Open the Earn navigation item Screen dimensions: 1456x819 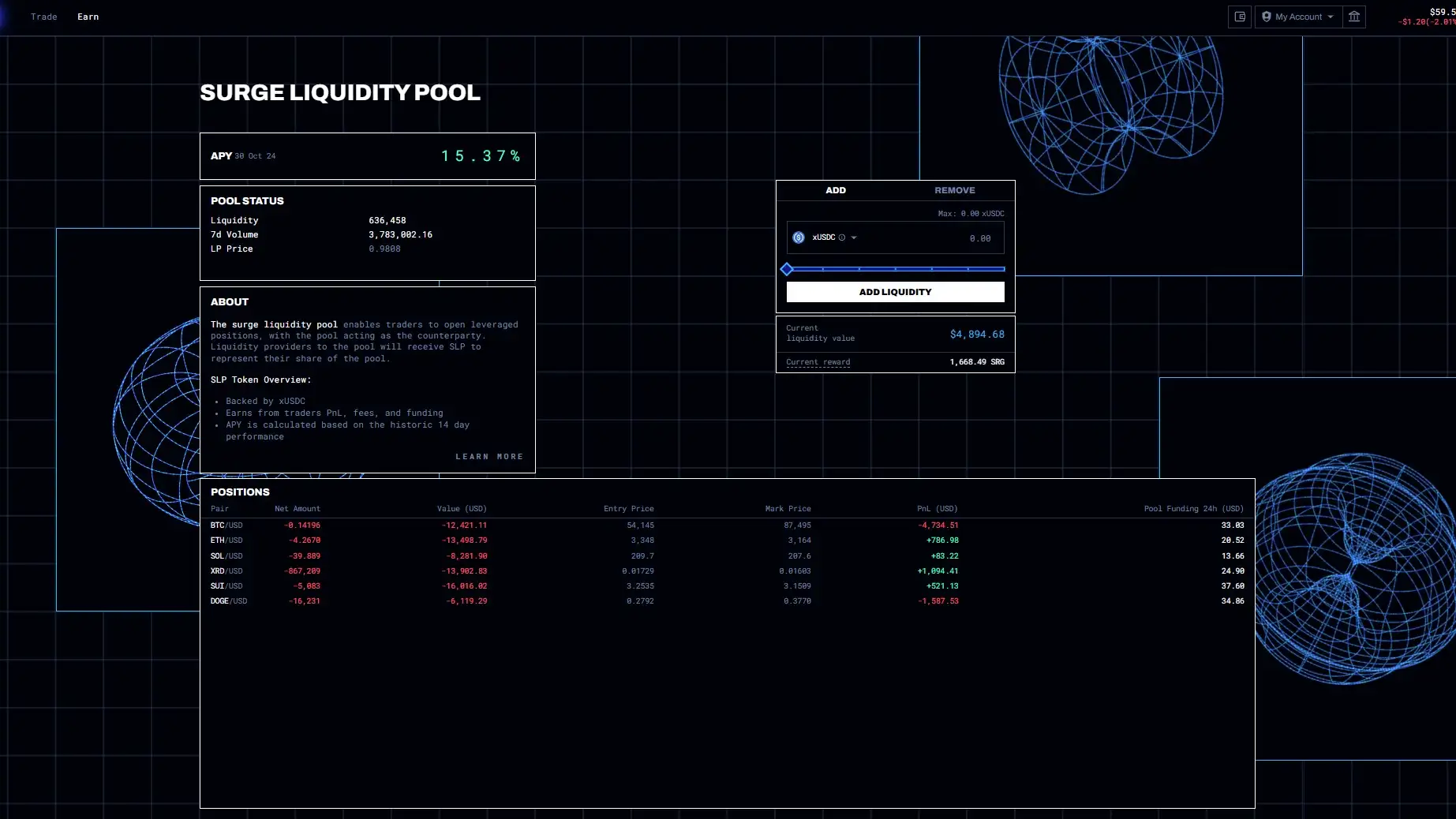point(88,17)
